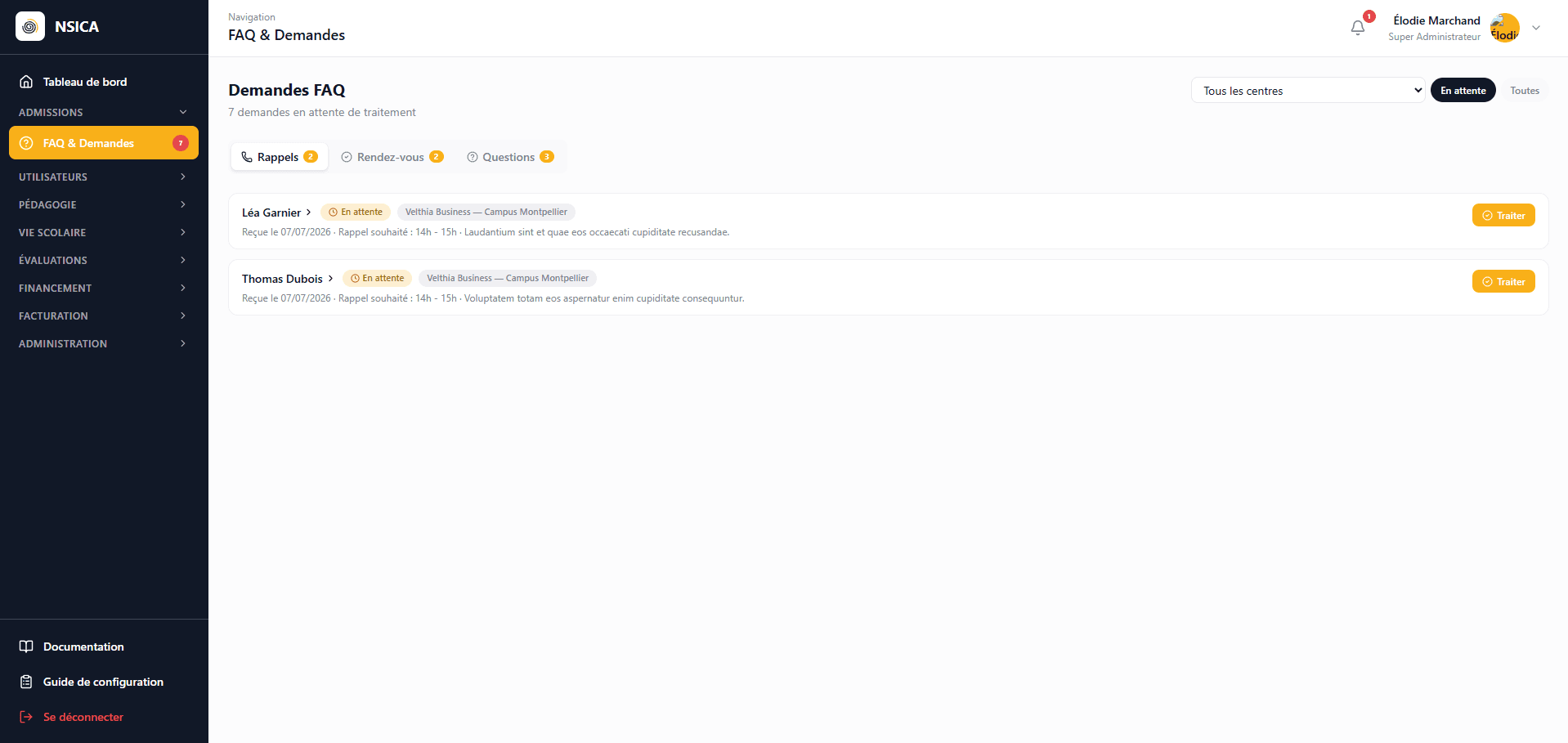
Task: Open notifications bell icon
Action: pyautogui.click(x=1358, y=28)
